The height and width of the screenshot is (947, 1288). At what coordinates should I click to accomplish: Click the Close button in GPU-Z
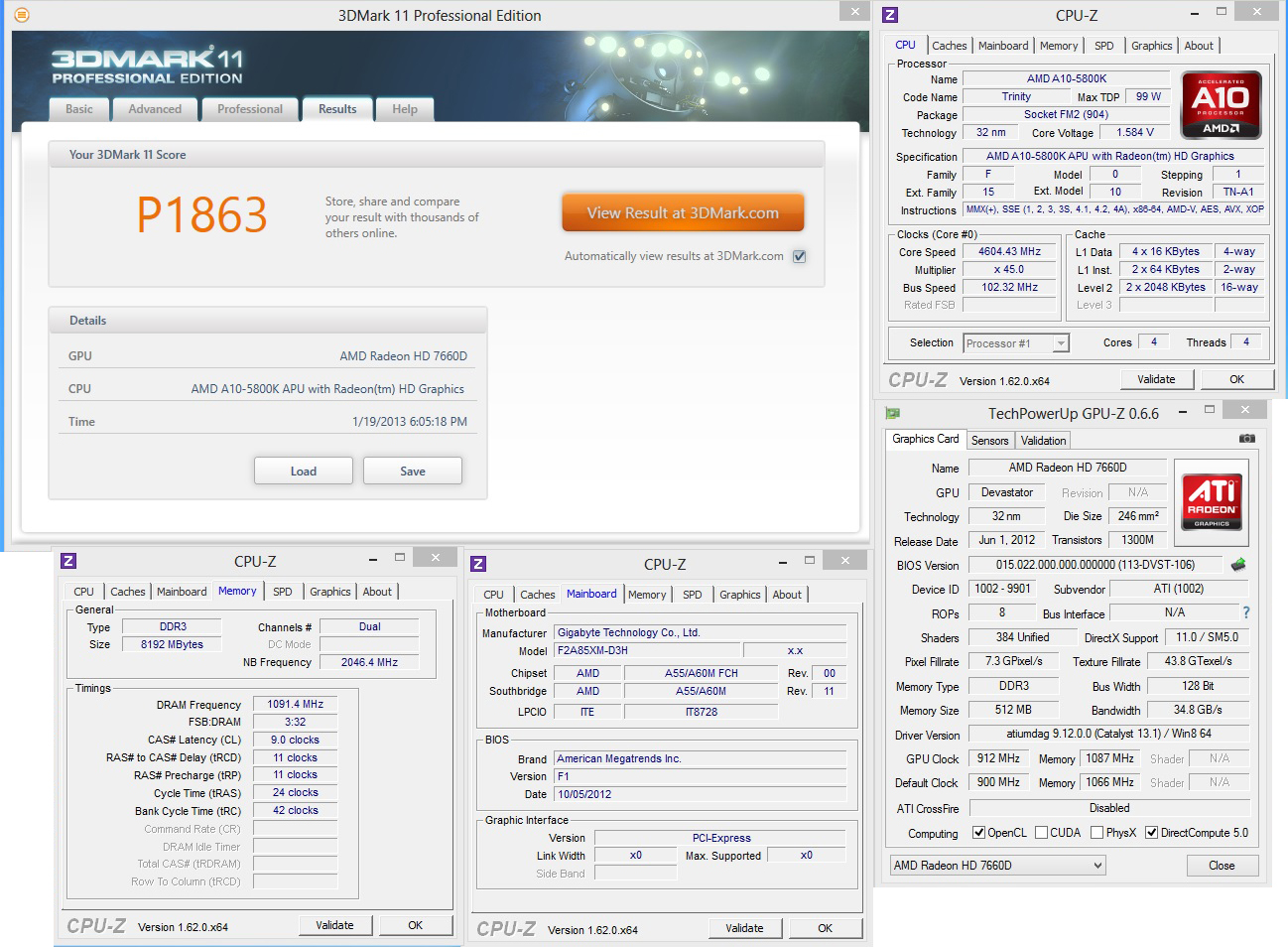1222,866
